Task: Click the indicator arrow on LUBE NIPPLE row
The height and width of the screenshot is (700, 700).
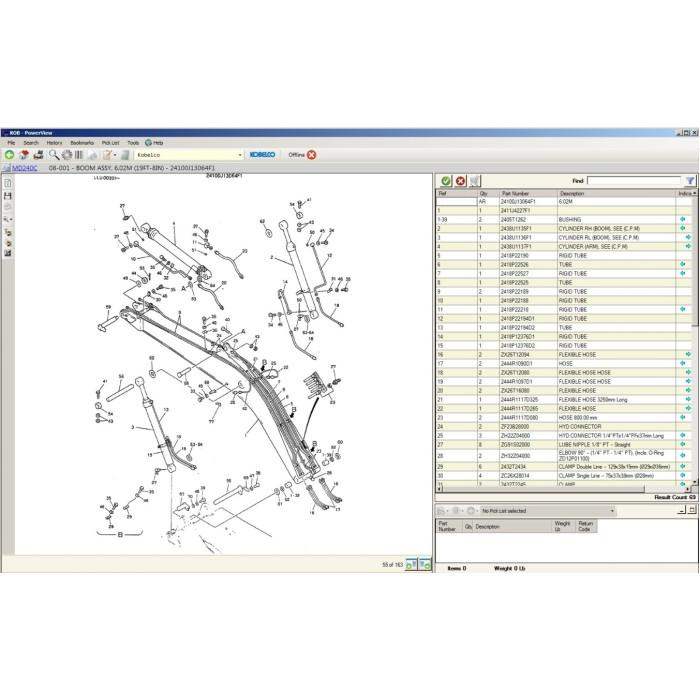Action: (x=683, y=444)
